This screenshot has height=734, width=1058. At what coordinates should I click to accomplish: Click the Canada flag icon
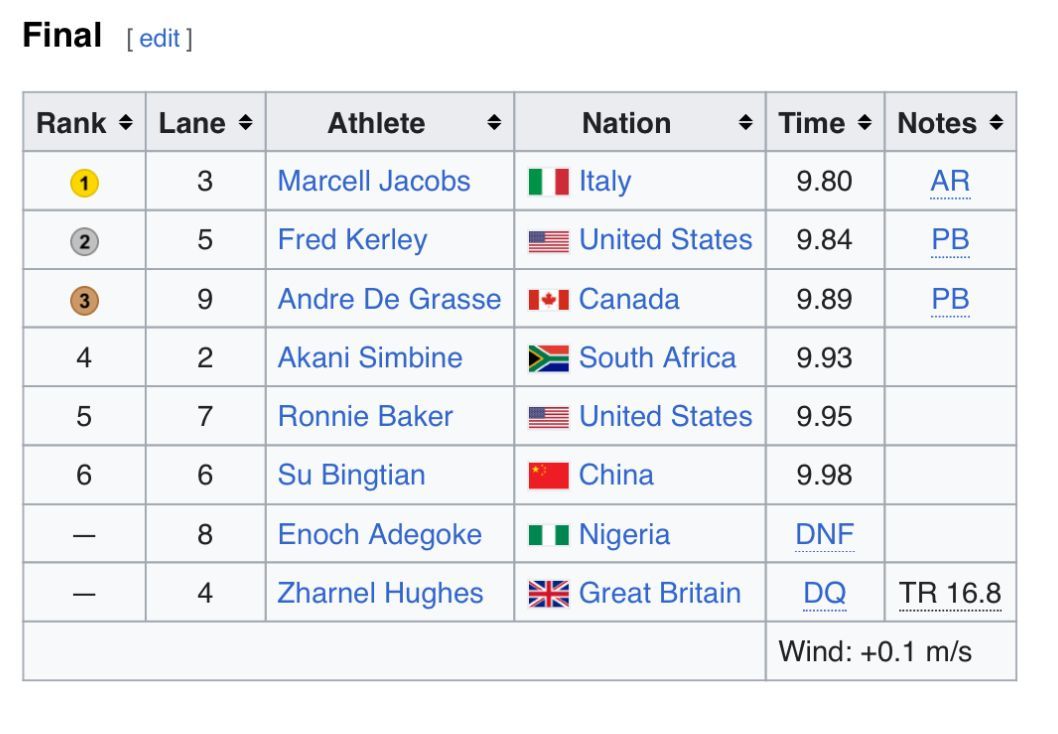(548, 300)
